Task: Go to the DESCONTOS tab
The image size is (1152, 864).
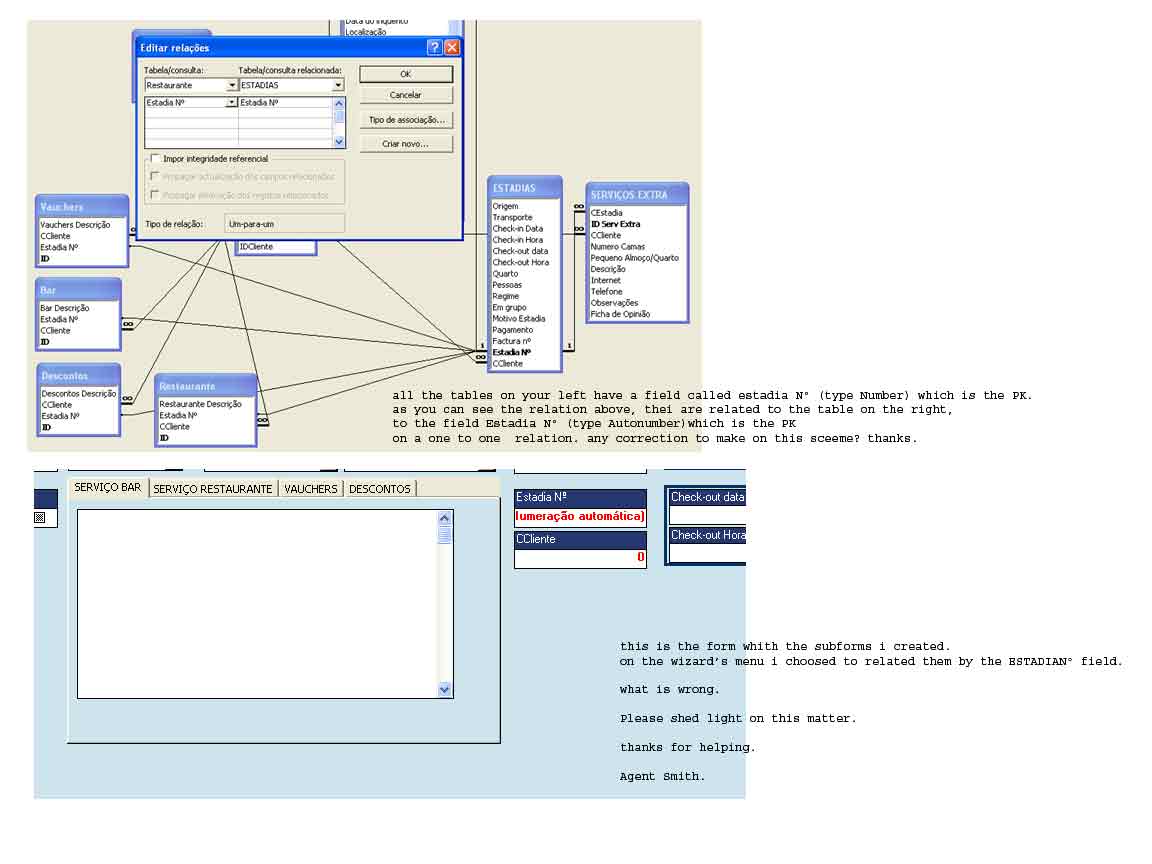Action: pyautogui.click(x=380, y=489)
